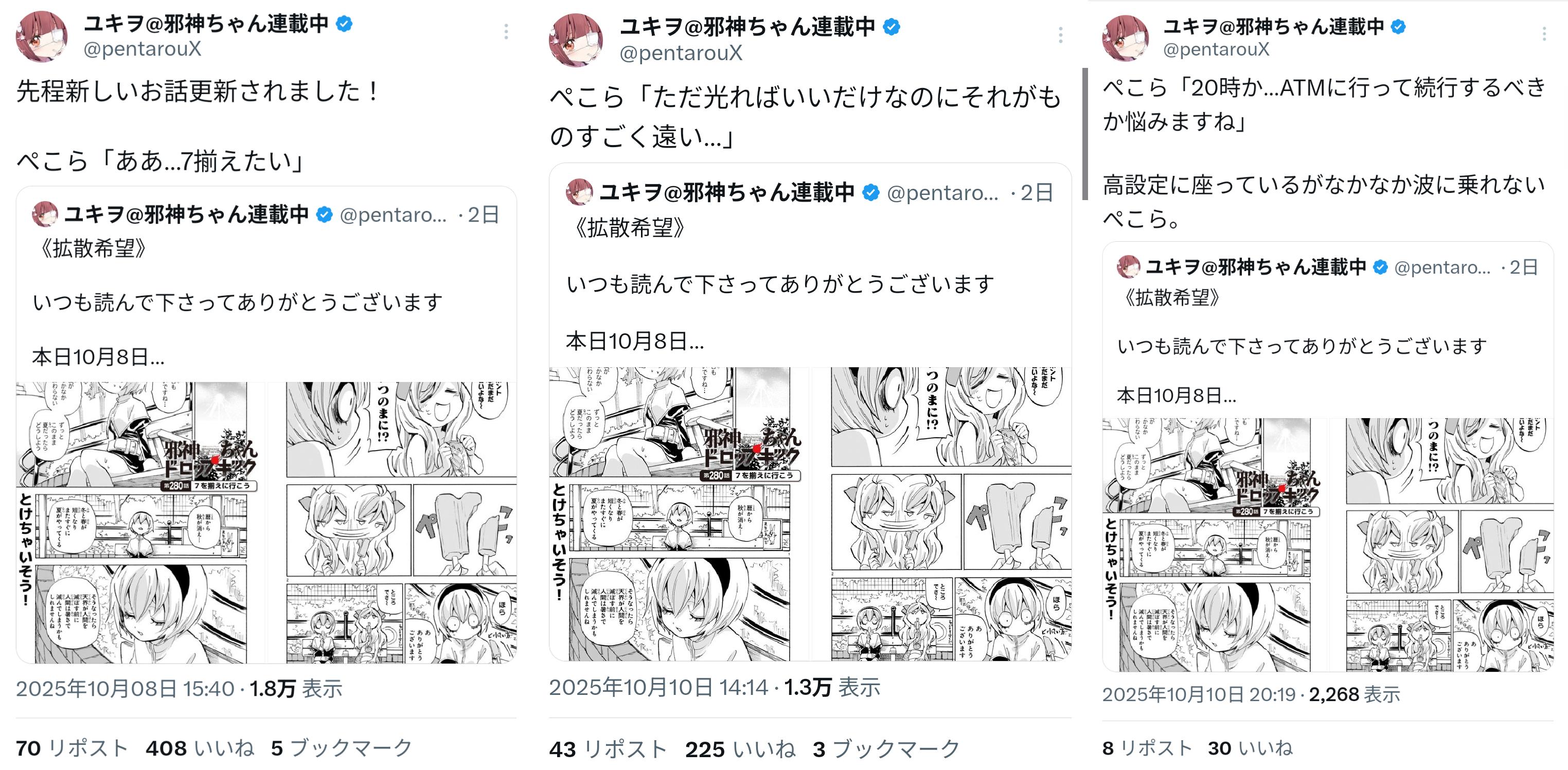Screen dimensions: 1568x770
Task: Click the profile avatar on the middle tweet
Action: click(x=575, y=40)
